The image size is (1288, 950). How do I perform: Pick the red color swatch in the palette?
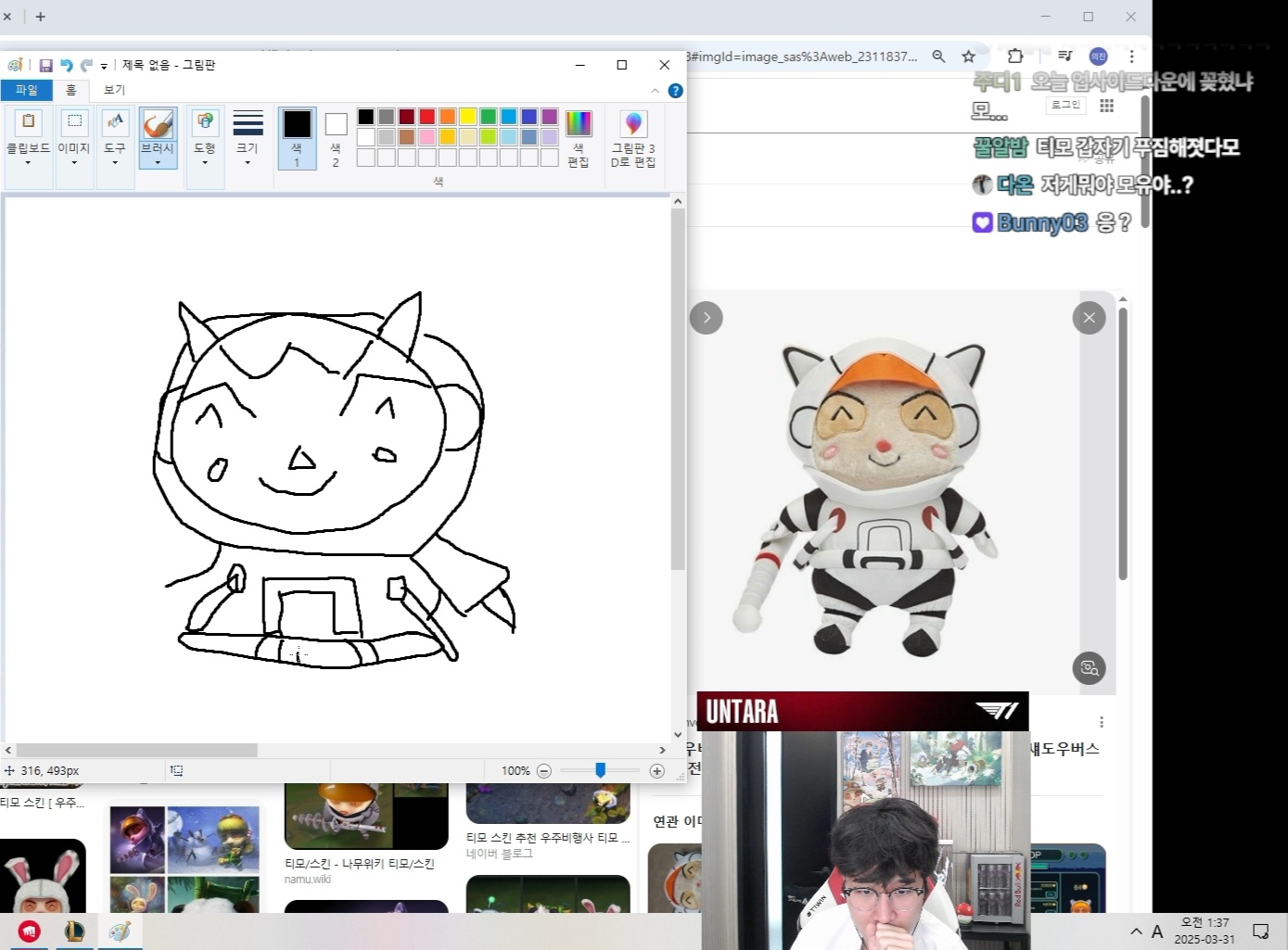pos(427,117)
